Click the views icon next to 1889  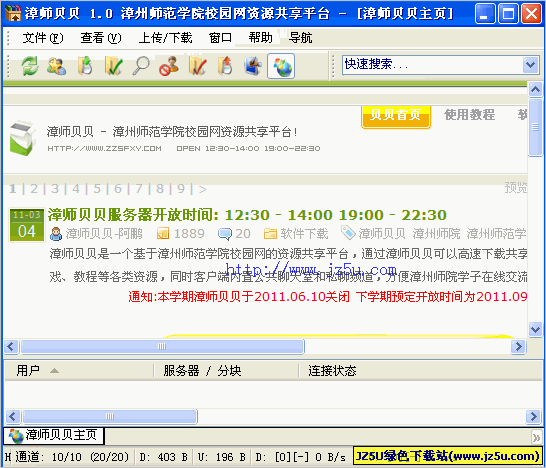163,234
